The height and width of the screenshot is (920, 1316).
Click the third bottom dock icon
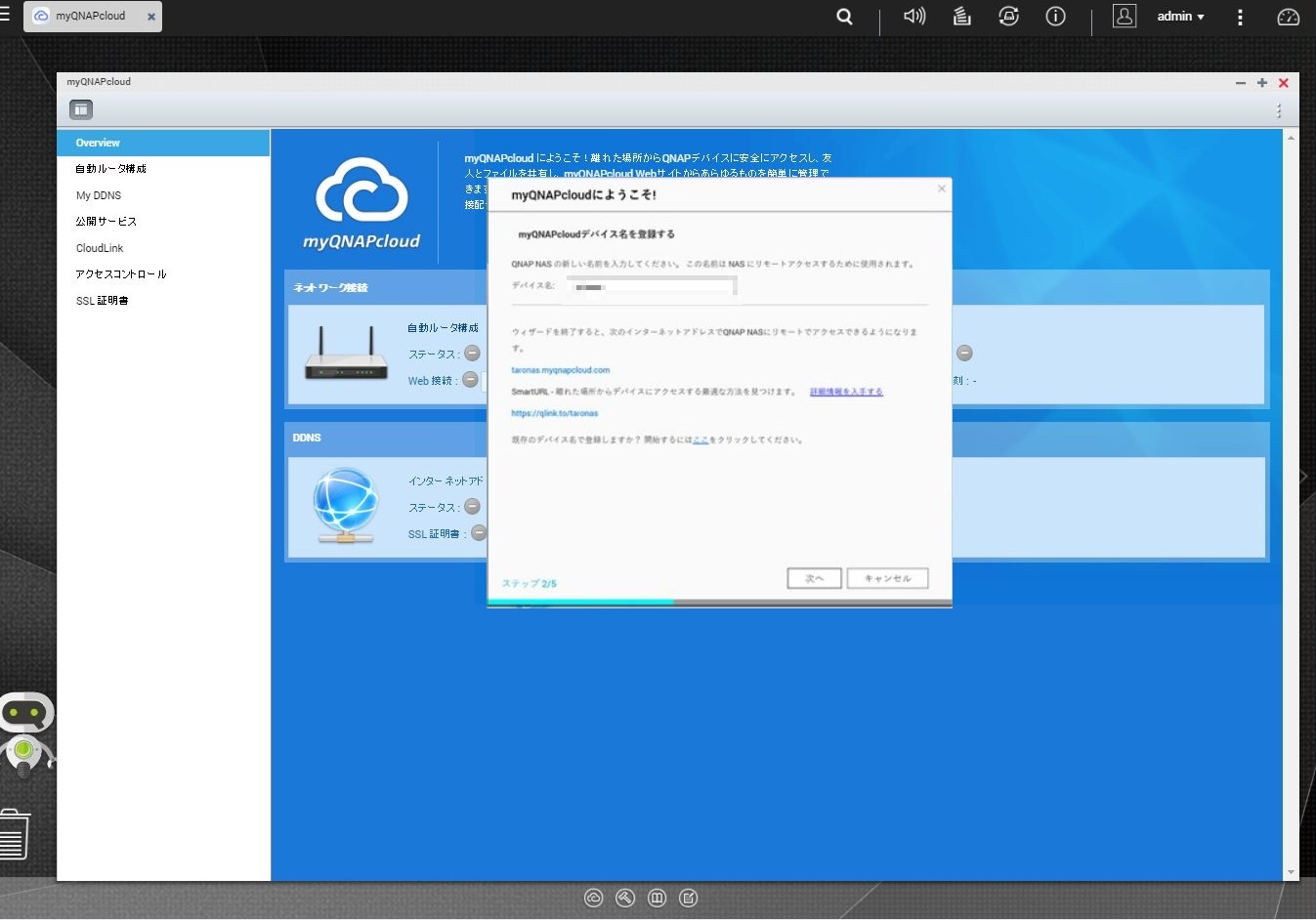coord(658,899)
